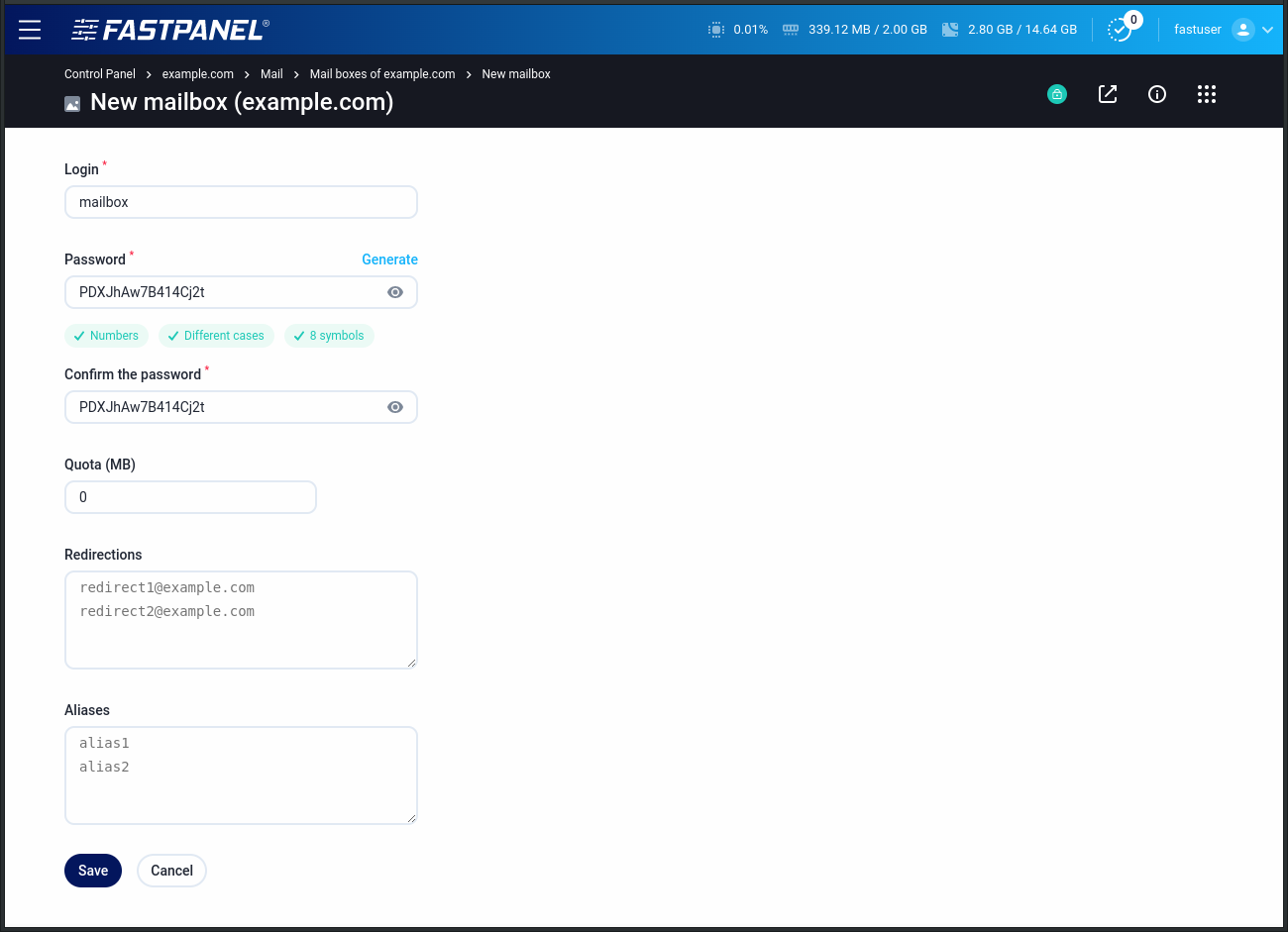The height and width of the screenshot is (932, 1288).
Task: Click the green lock security icon
Action: point(1057,94)
